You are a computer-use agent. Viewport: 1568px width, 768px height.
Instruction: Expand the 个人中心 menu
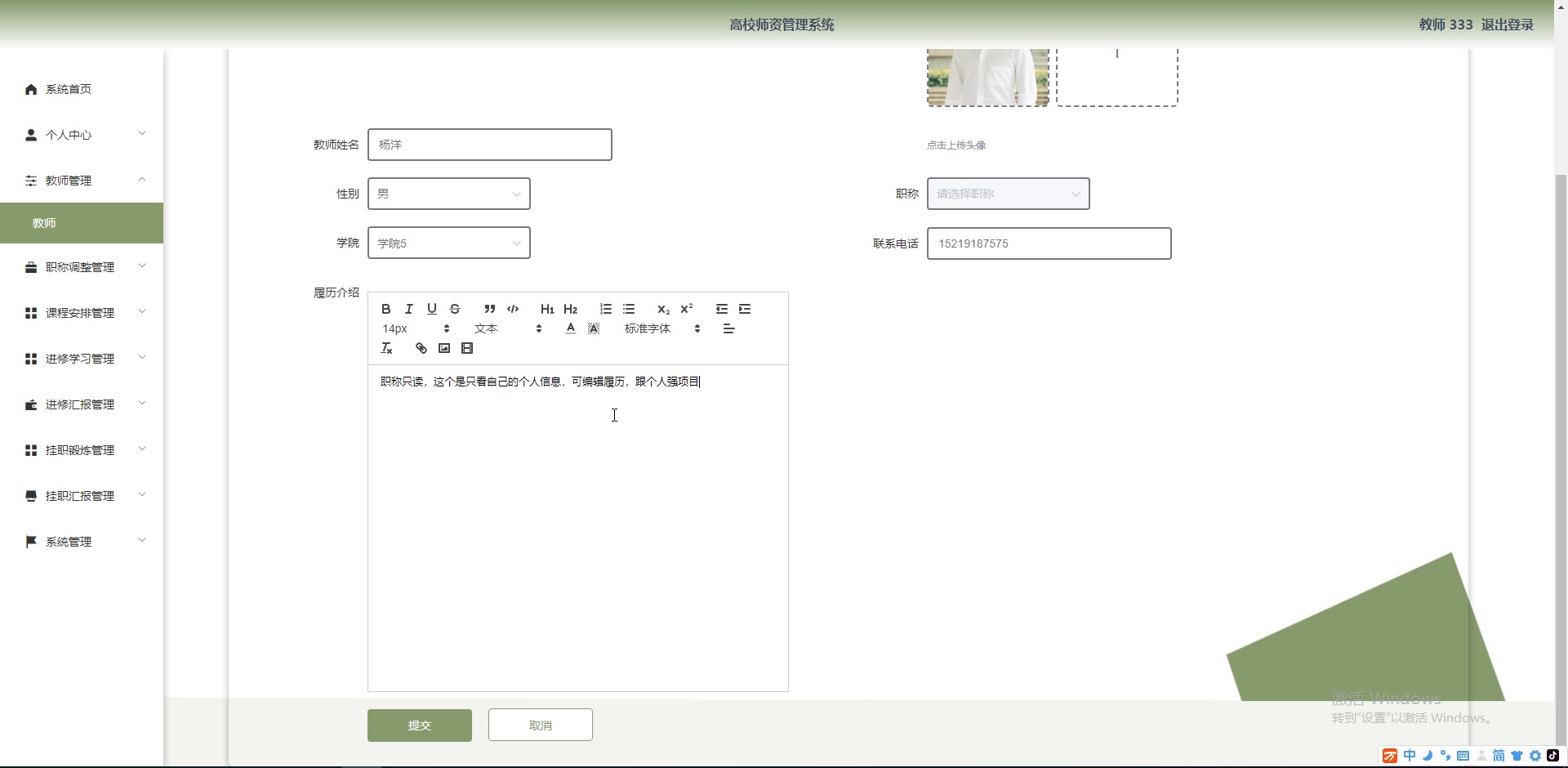82,135
